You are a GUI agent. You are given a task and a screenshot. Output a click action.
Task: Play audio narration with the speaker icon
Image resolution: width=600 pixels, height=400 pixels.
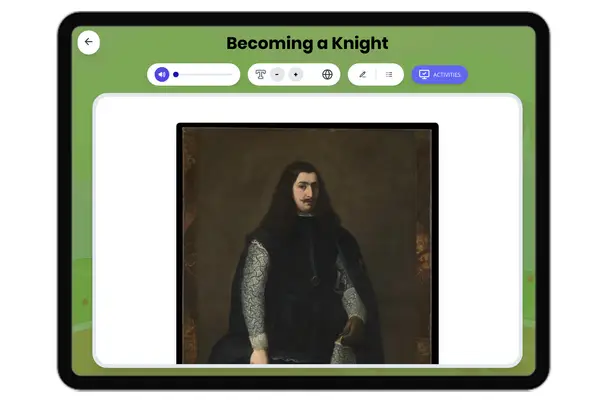click(161, 74)
